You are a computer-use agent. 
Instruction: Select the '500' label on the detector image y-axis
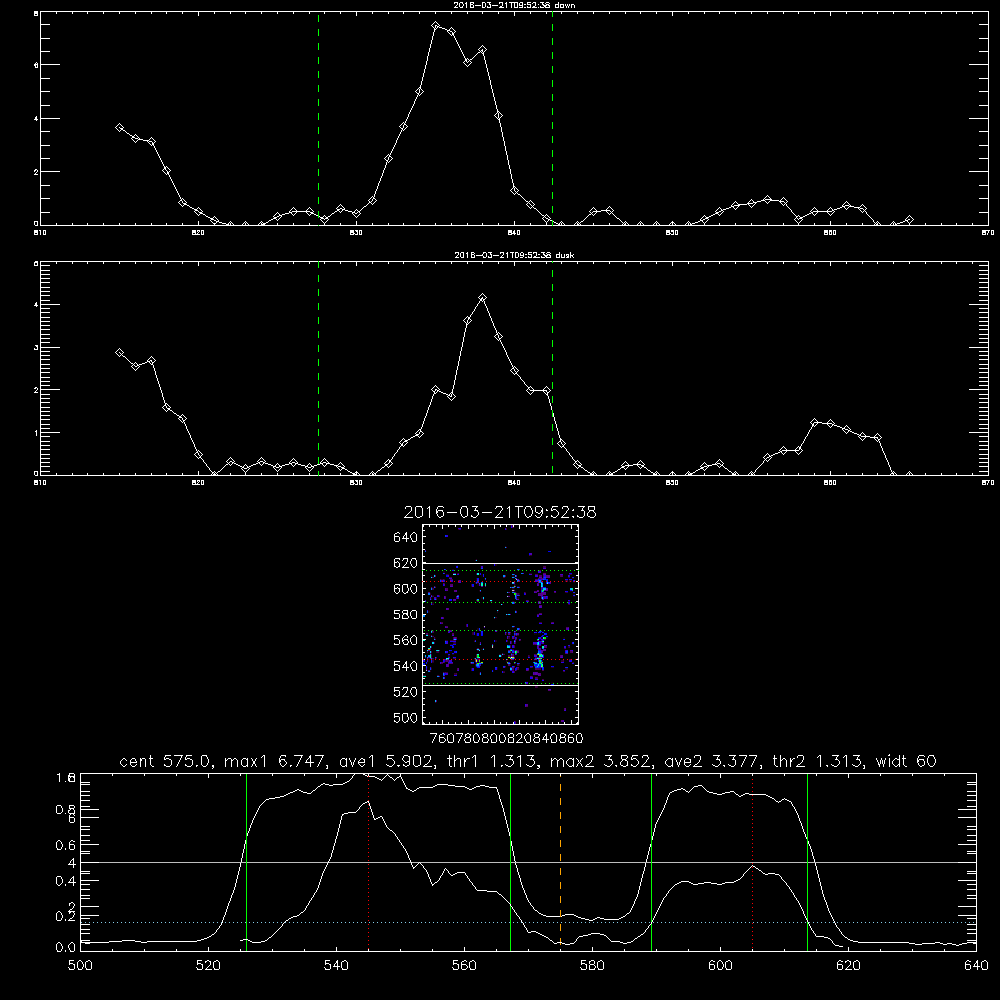click(406, 717)
